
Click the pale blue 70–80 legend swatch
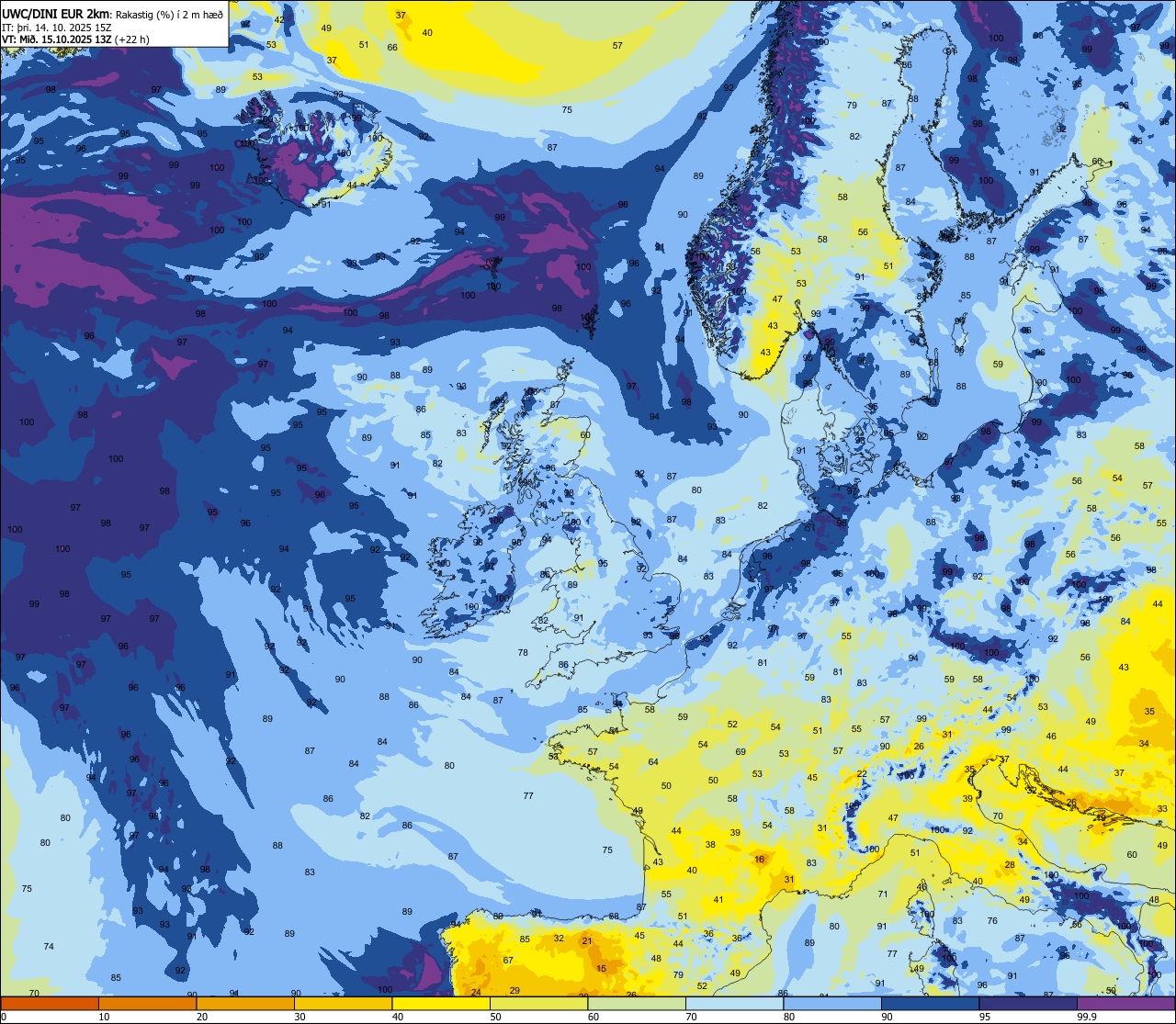tap(734, 1003)
